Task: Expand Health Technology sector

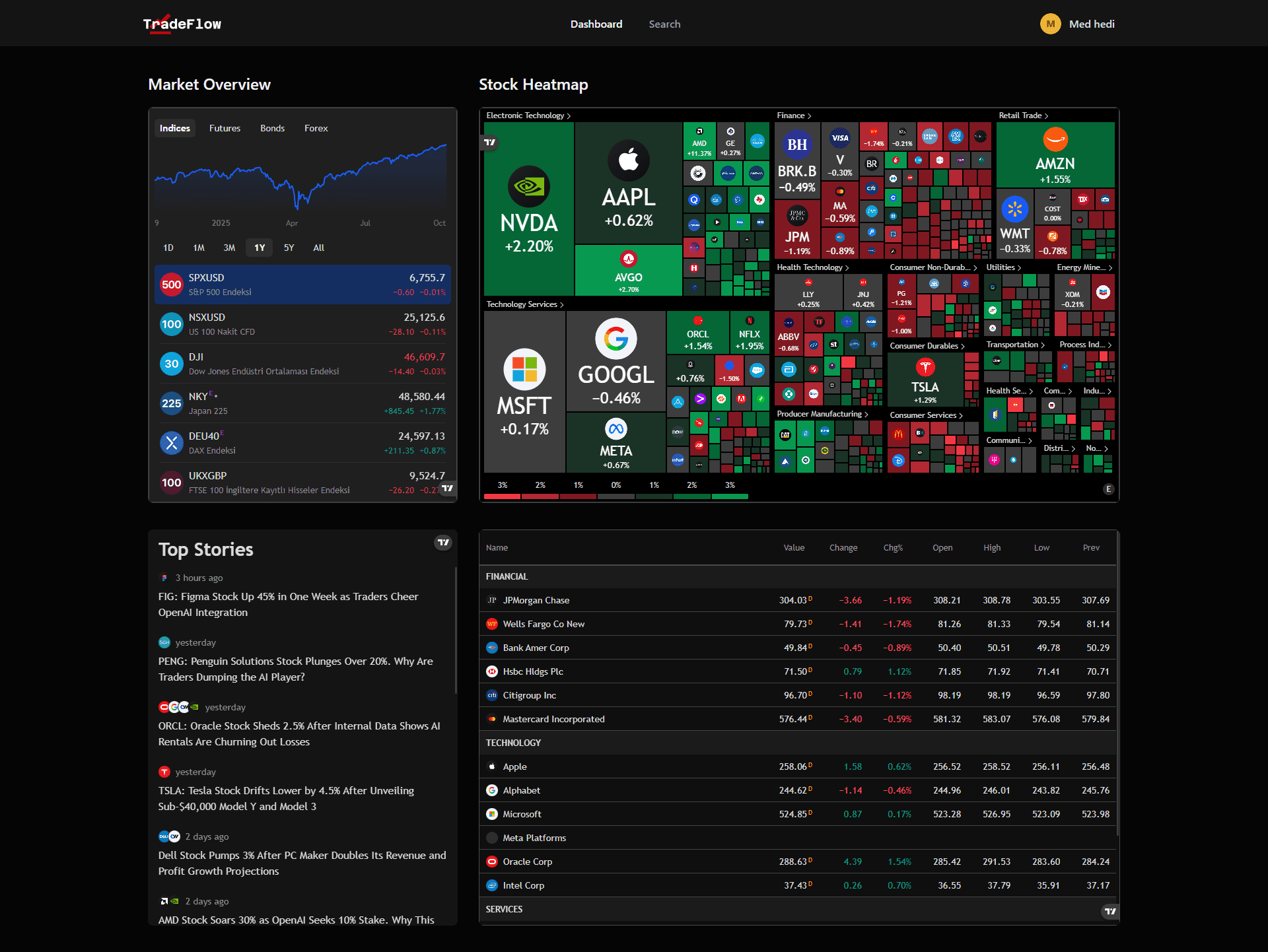Action: coord(812,267)
